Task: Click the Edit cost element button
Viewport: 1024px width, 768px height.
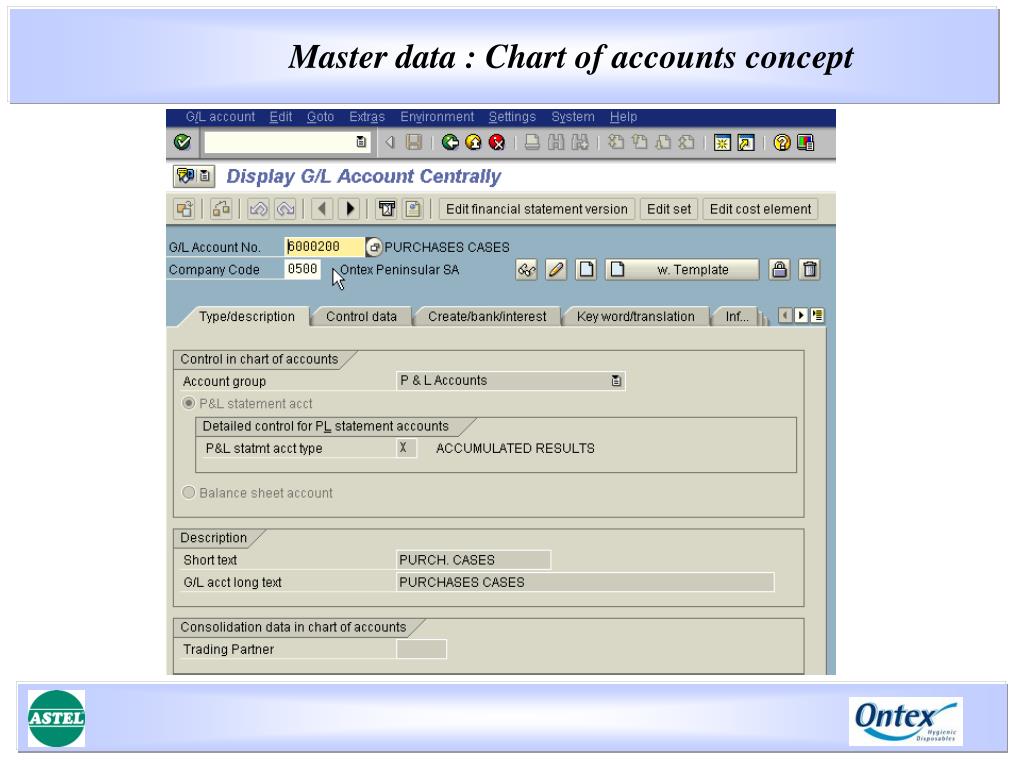Action: (x=760, y=209)
